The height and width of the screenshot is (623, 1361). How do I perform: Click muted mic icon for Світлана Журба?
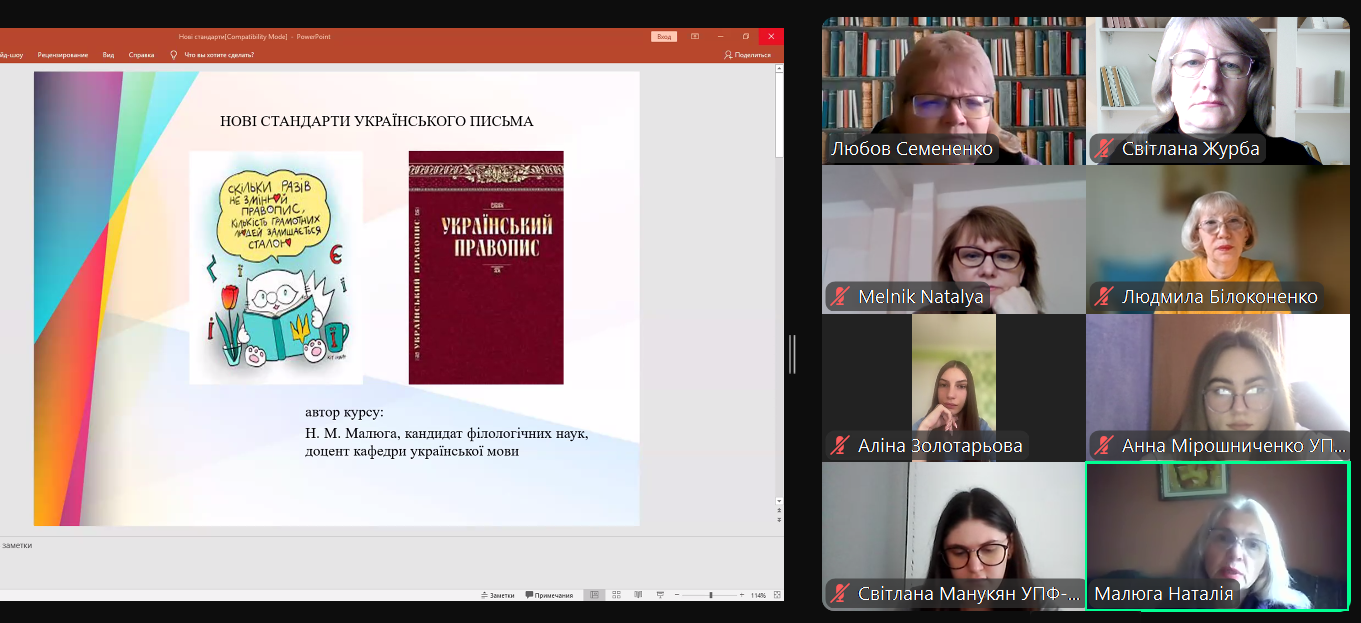1104,149
